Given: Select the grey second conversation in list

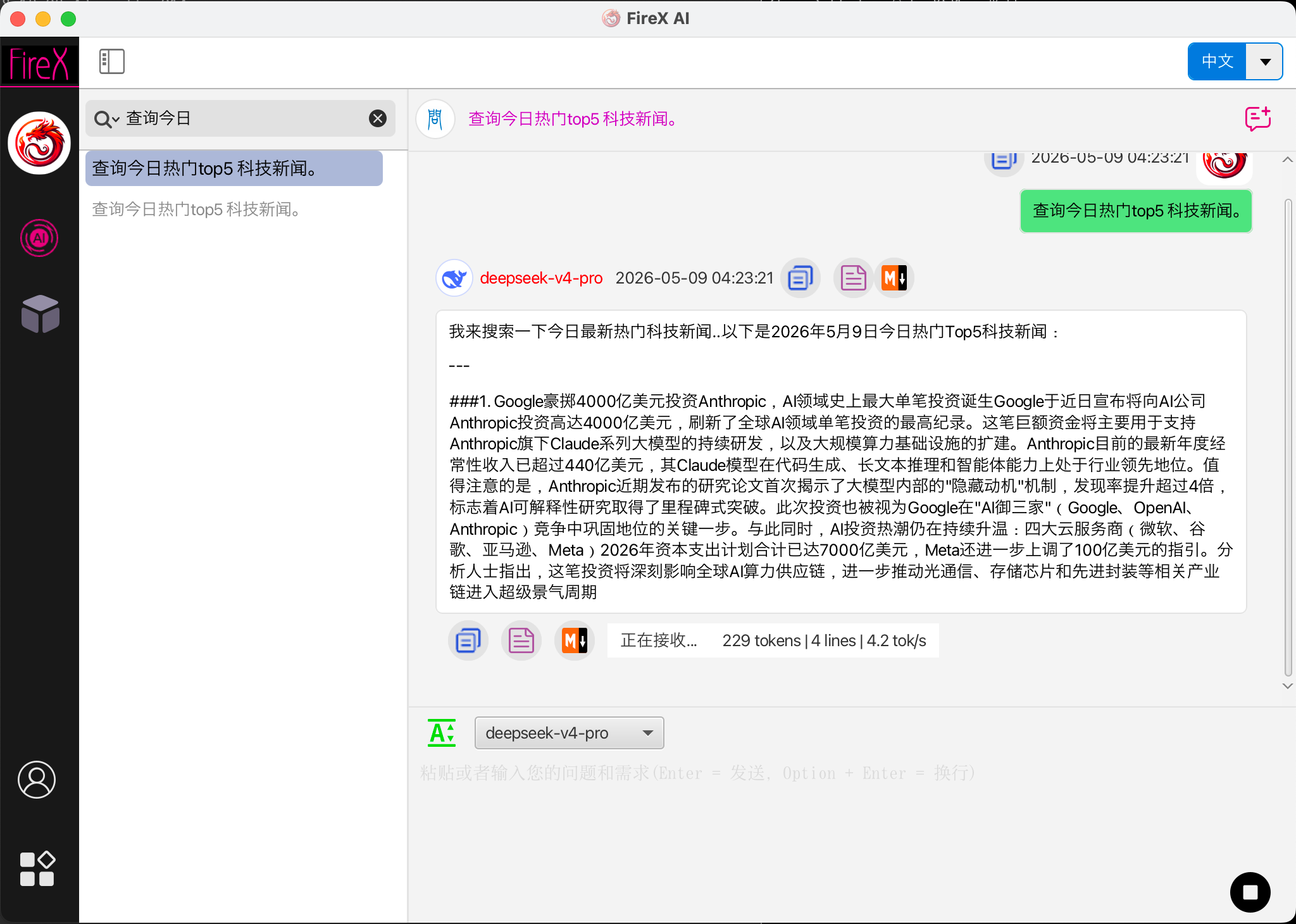Looking at the screenshot, I should (x=234, y=209).
